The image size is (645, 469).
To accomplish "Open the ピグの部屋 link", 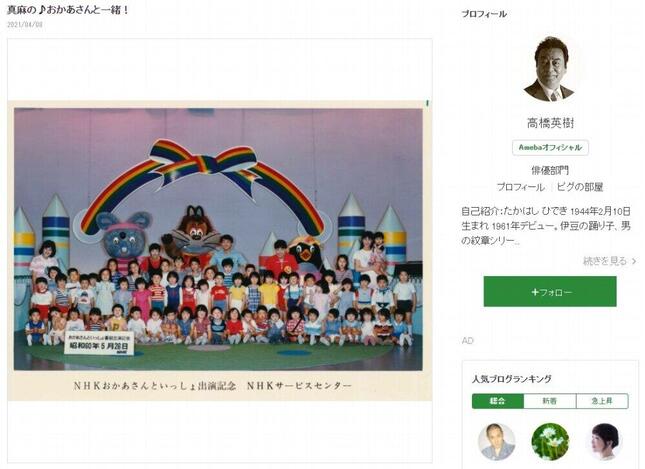I will pyautogui.click(x=580, y=187).
